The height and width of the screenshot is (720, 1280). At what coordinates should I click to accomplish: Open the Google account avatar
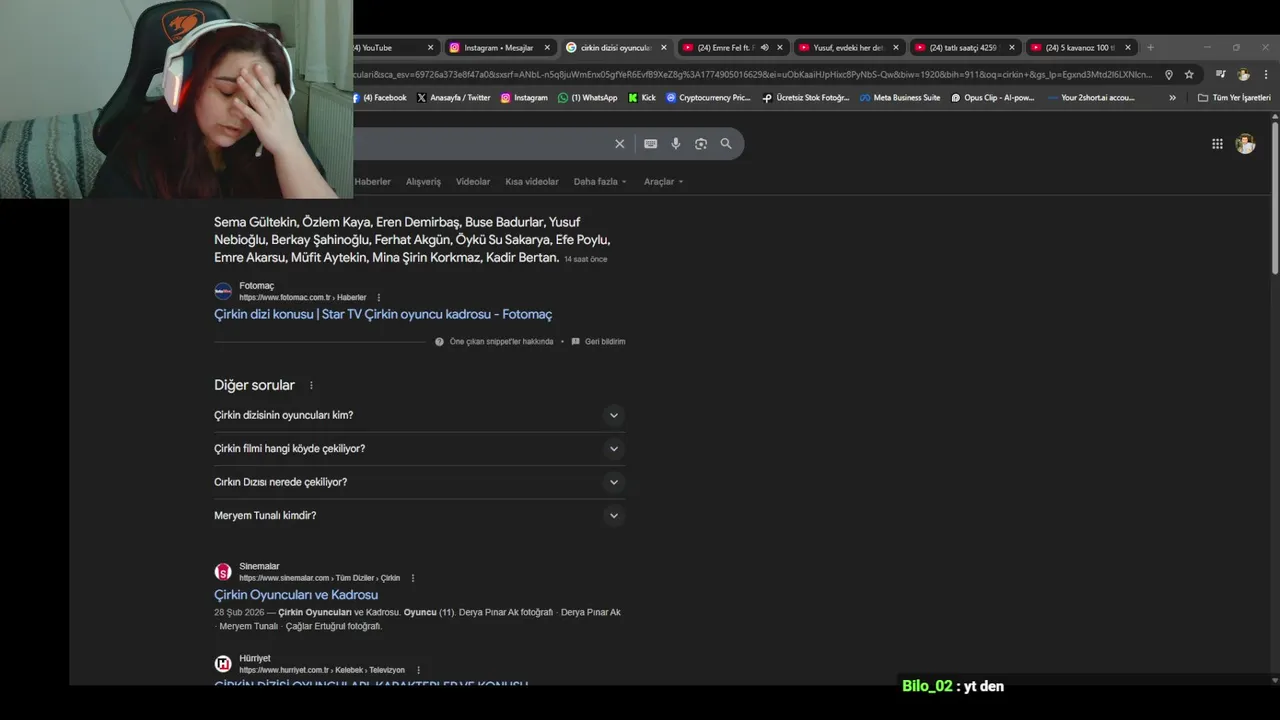click(x=1245, y=144)
